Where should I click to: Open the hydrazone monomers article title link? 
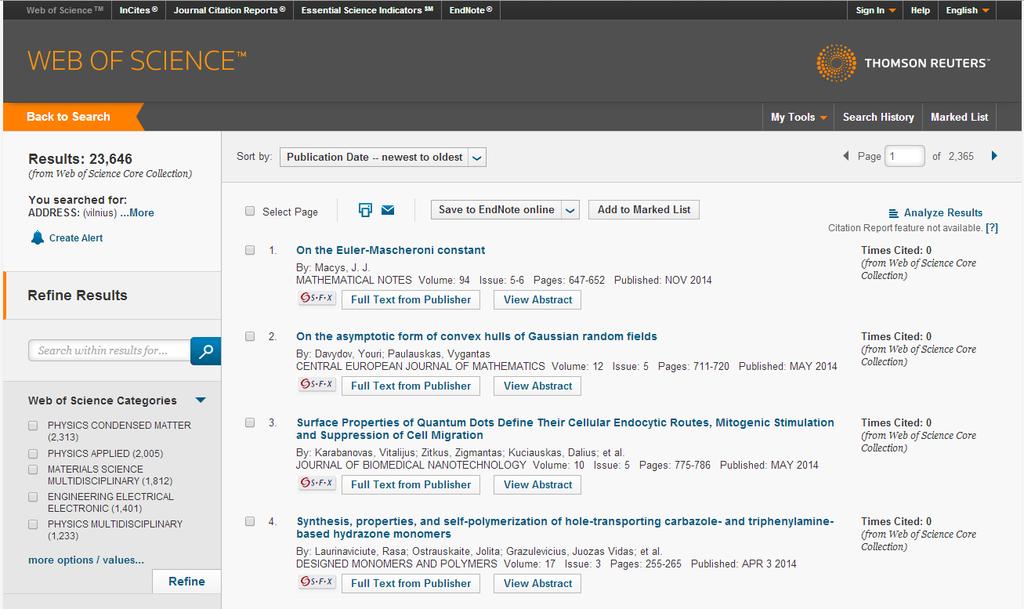point(565,527)
